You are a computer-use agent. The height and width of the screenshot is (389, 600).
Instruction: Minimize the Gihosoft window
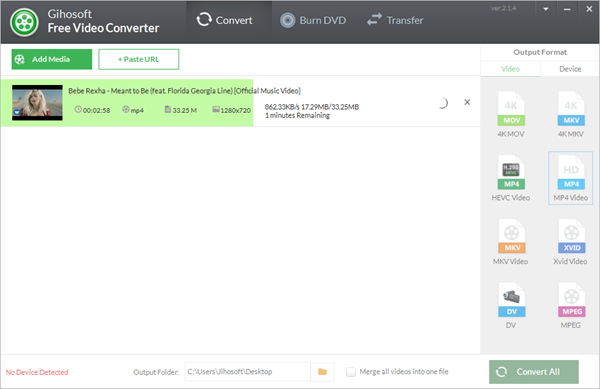click(567, 9)
